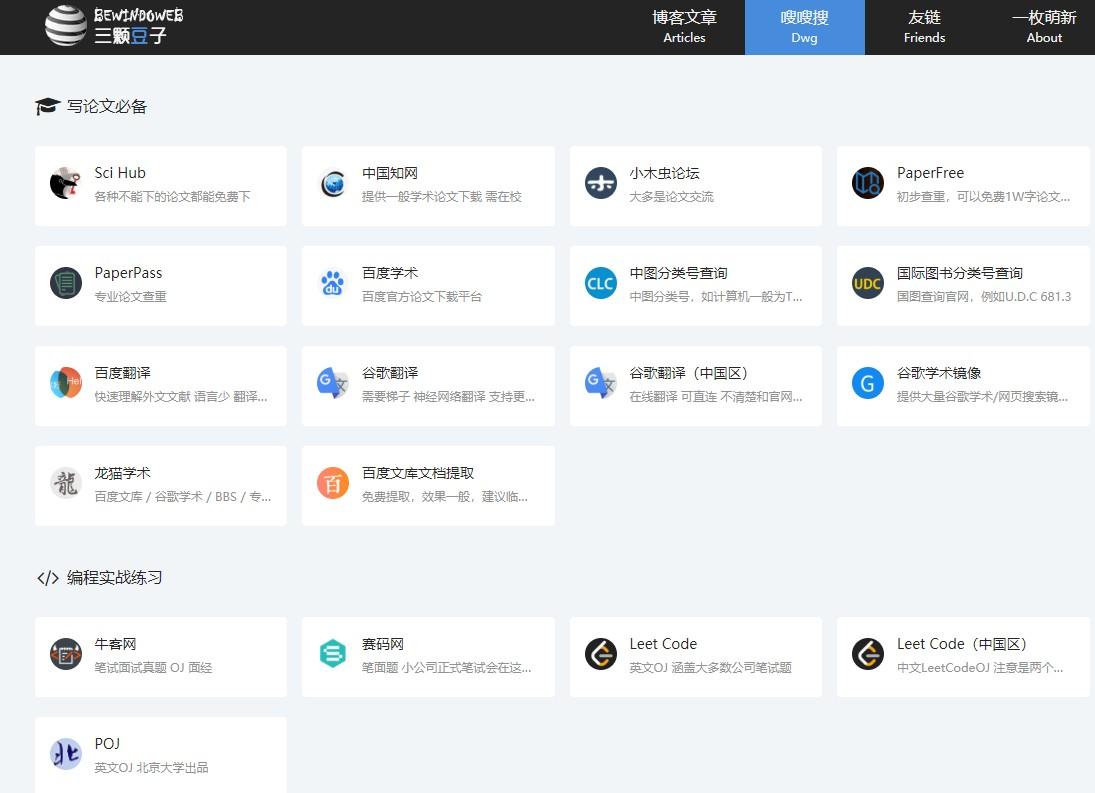Click the Leet Code（中国区）icon
This screenshot has width=1095, height=793.
868,654
